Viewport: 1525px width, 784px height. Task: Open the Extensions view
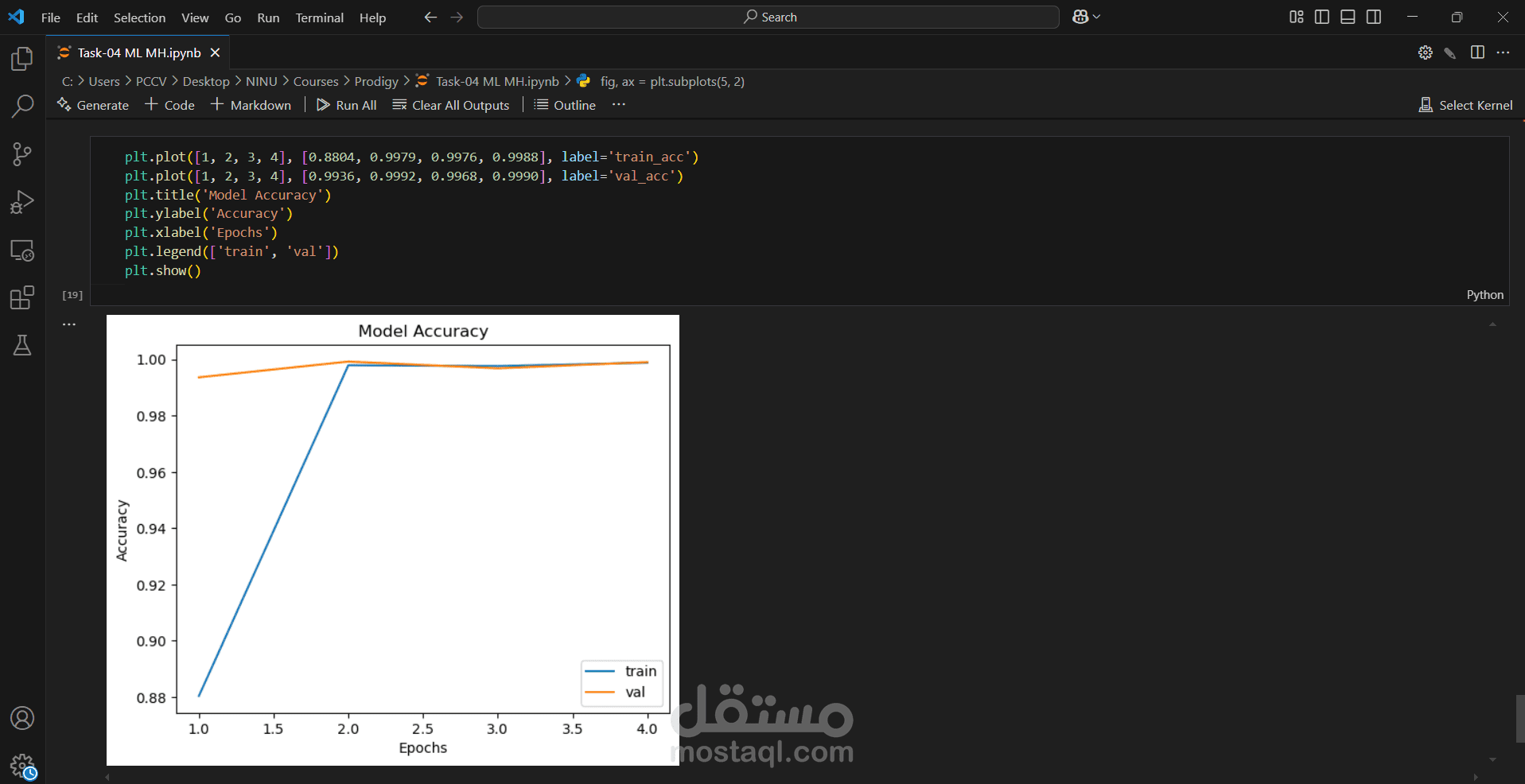pos(22,298)
